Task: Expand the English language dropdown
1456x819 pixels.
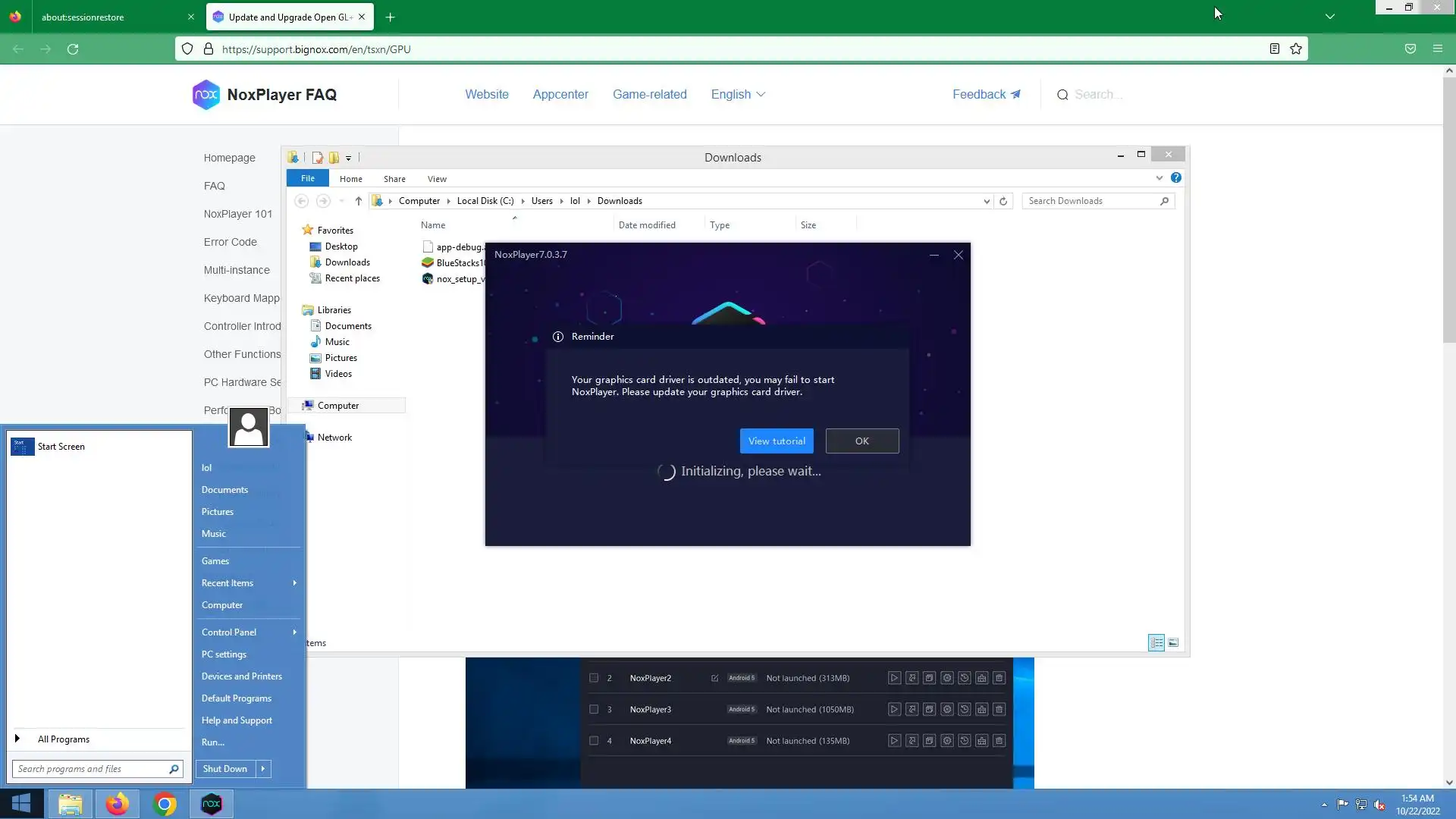Action: pos(738,94)
